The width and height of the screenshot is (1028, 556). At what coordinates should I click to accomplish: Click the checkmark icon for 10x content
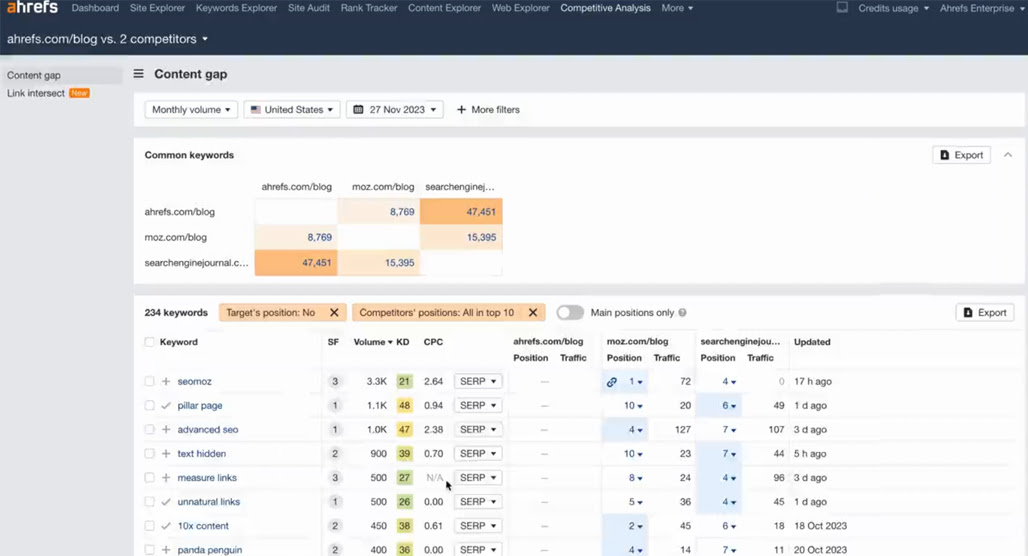[x=166, y=526]
